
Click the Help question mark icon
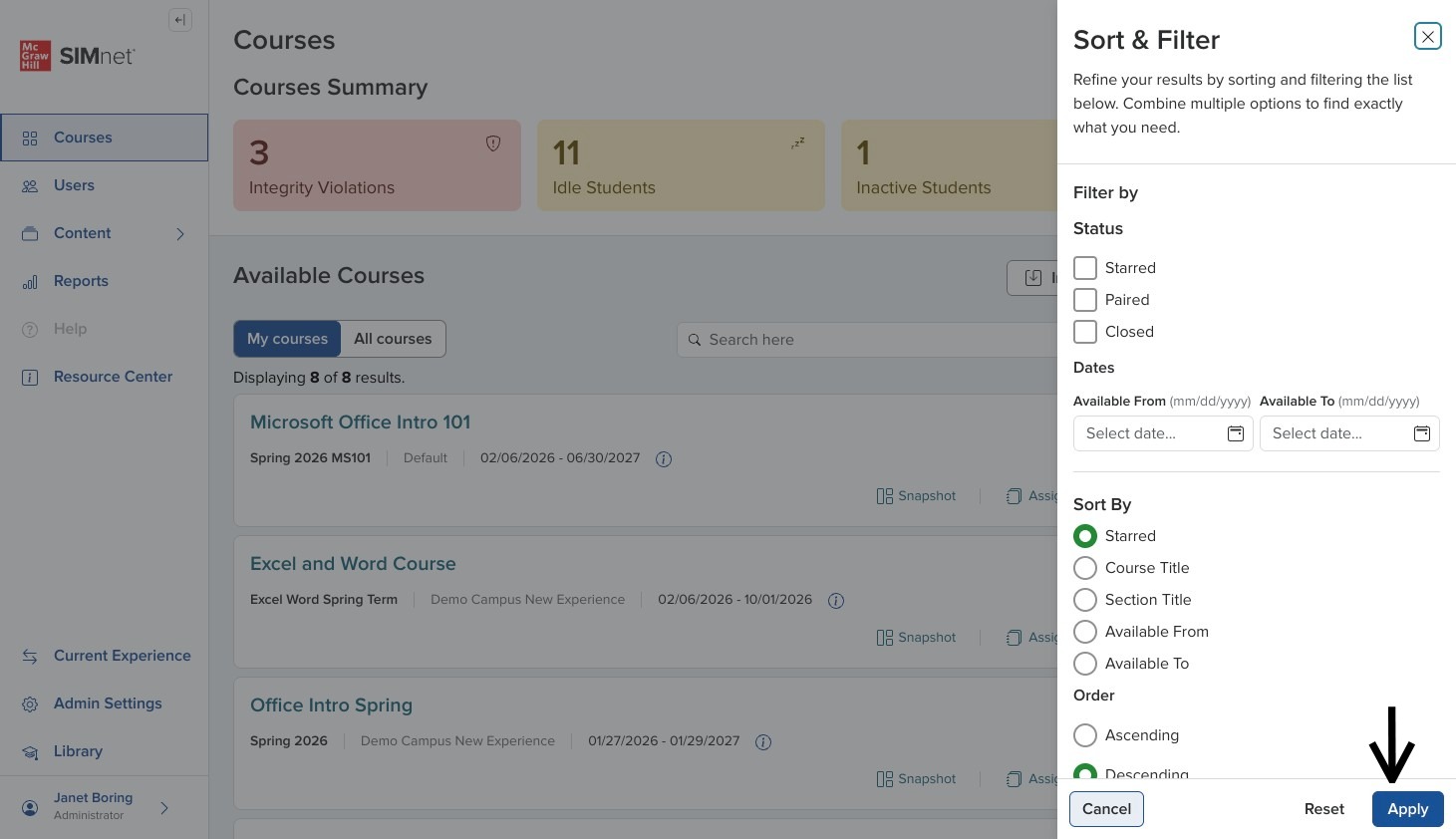pos(30,330)
